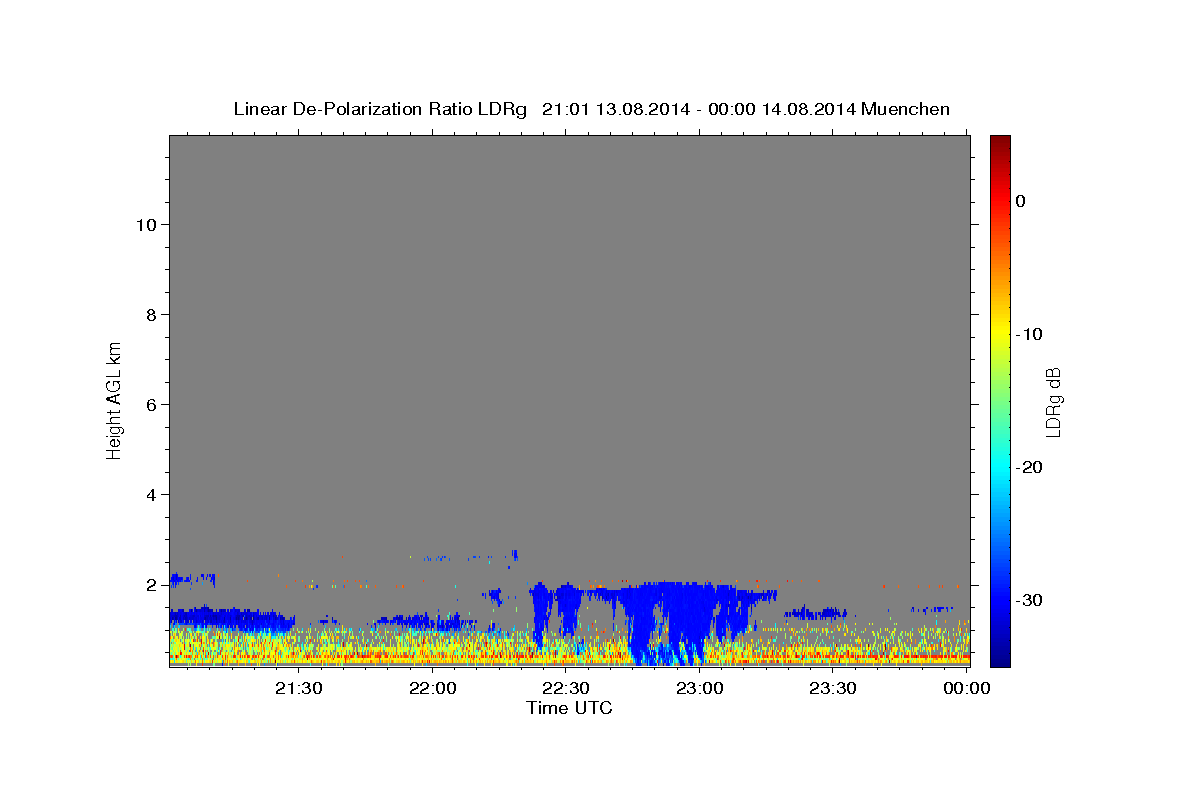Click the height tick label 10
This screenshot has height=800, width=1200.
(146, 225)
